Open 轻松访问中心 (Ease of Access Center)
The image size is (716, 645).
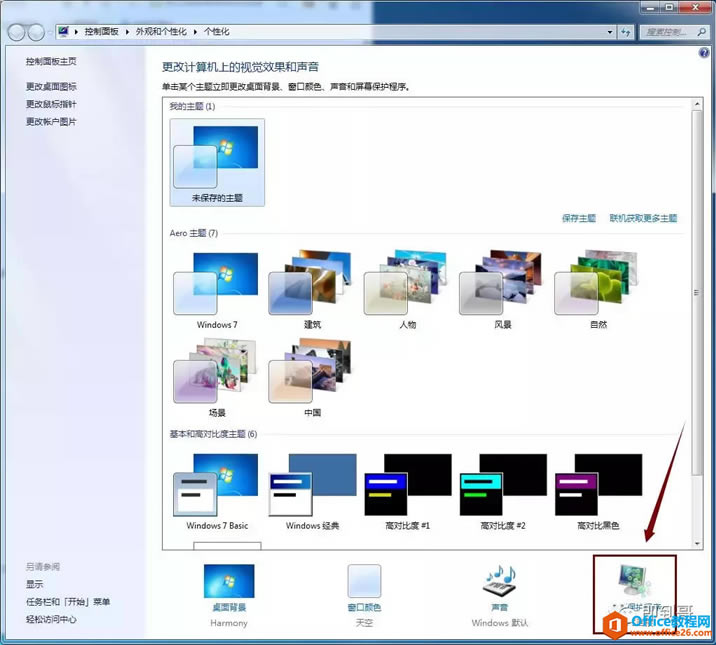tap(51, 619)
